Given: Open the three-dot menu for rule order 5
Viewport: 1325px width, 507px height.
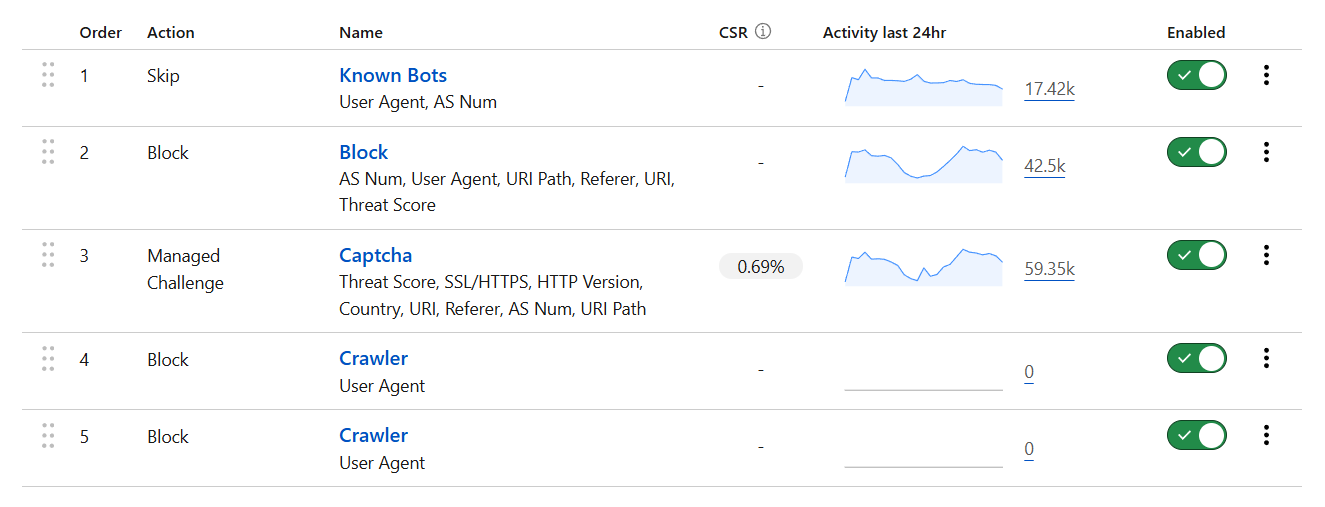Looking at the screenshot, I should [1266, 435].
